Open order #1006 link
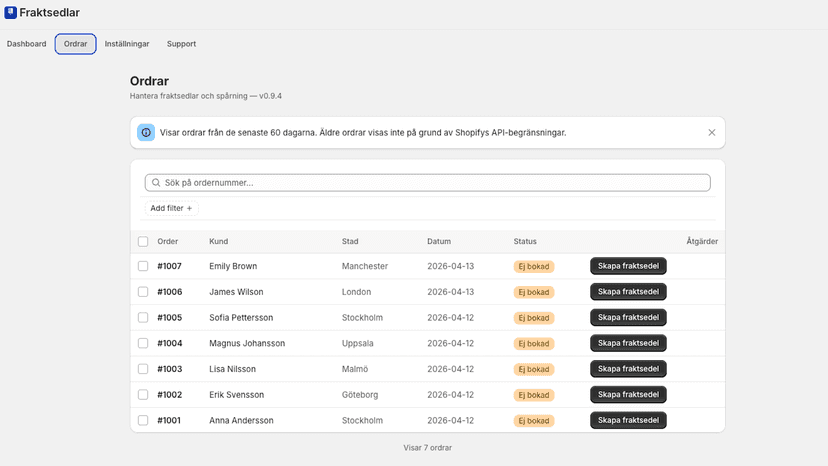The width and height of the screenshot is (828, 466). pyautogui.click(x=170, y=292)
